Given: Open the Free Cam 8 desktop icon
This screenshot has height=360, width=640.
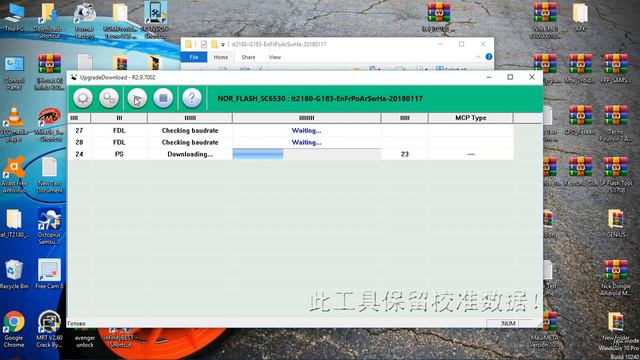Looking at the screenshot, I should point(49,273).
